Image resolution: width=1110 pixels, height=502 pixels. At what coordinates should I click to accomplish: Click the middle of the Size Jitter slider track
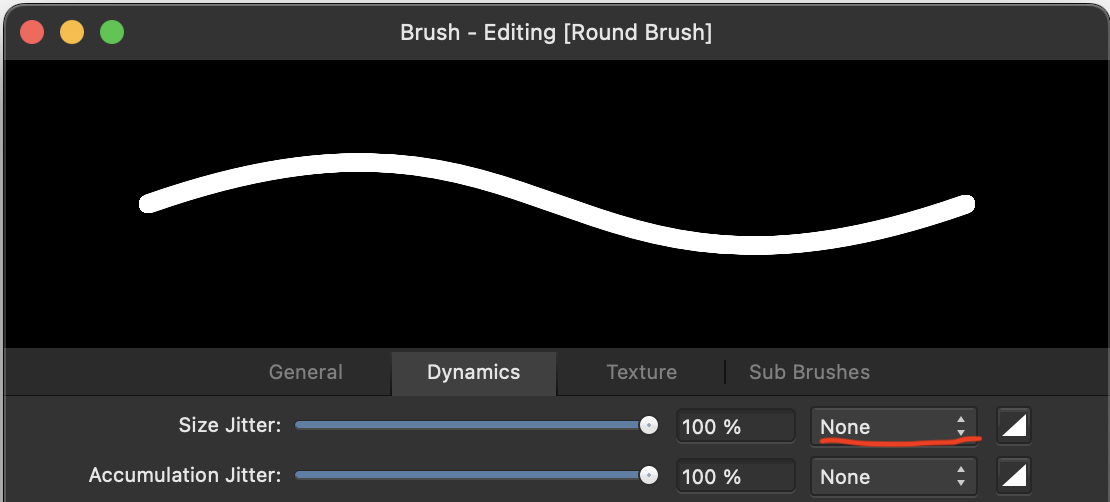tap(471, 426)
